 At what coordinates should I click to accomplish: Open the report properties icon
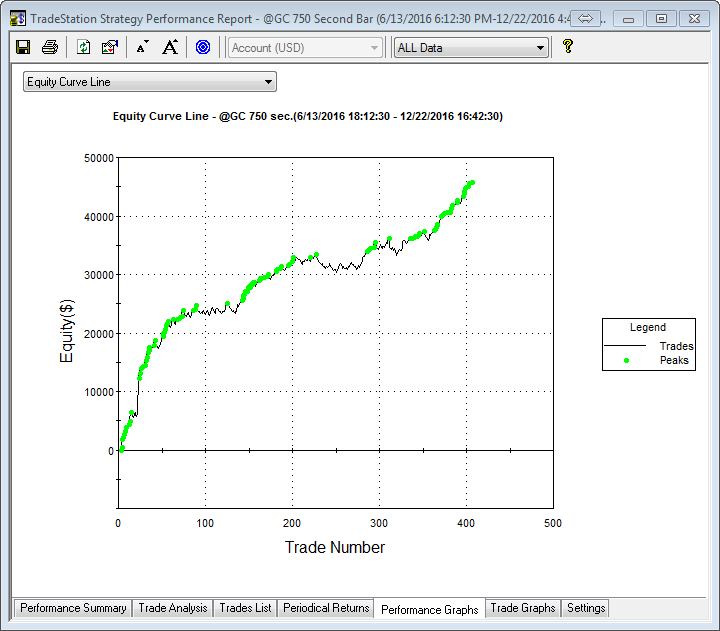(x=110, y=47)
